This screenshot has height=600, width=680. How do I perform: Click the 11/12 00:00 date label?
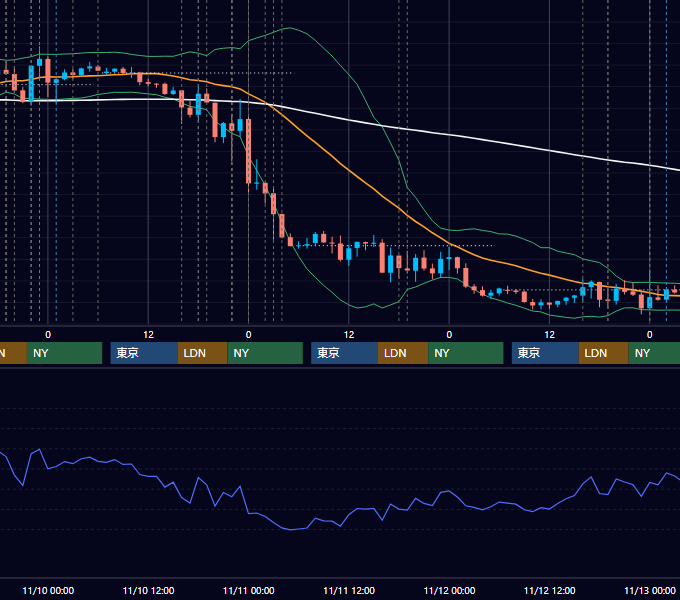click(x=449, y=590)
